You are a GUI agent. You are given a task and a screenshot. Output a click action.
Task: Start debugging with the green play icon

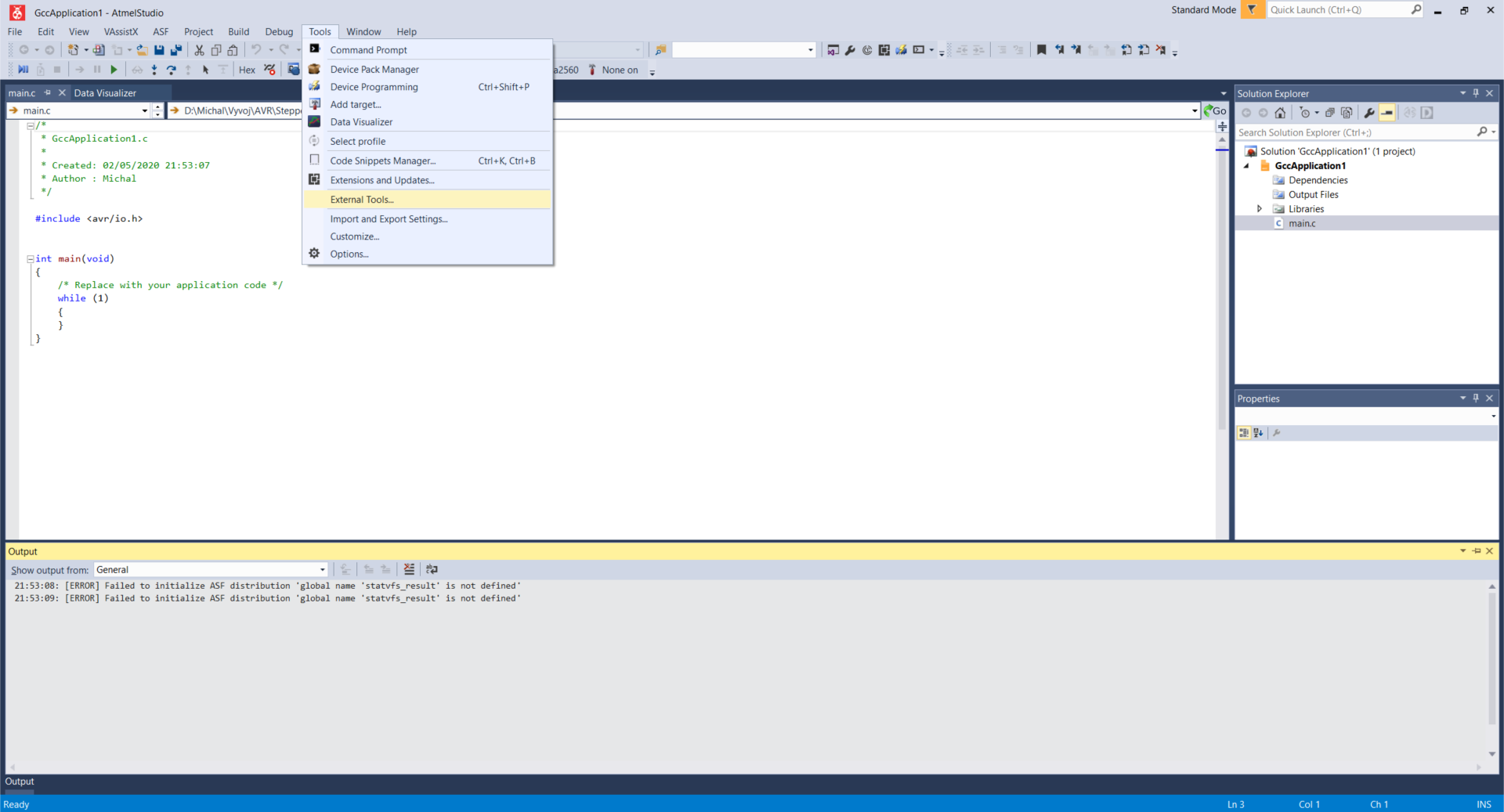[114, 70]
